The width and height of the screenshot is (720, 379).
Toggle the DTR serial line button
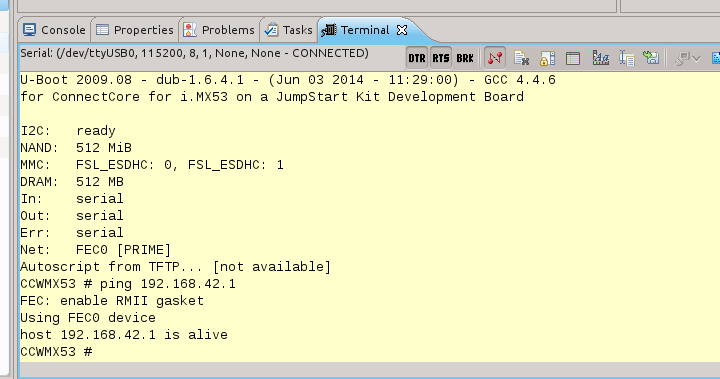[417, 58]
